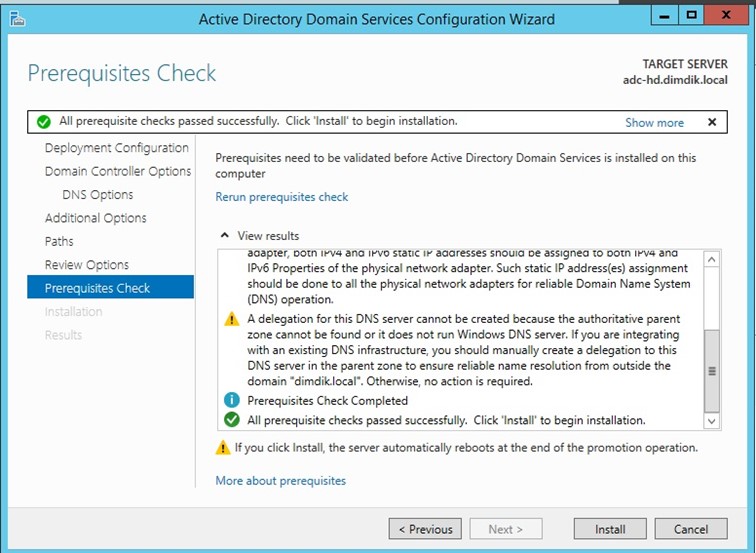
Task: Click the results scrollbar down arrow
Action: click(x=712, y=421)
